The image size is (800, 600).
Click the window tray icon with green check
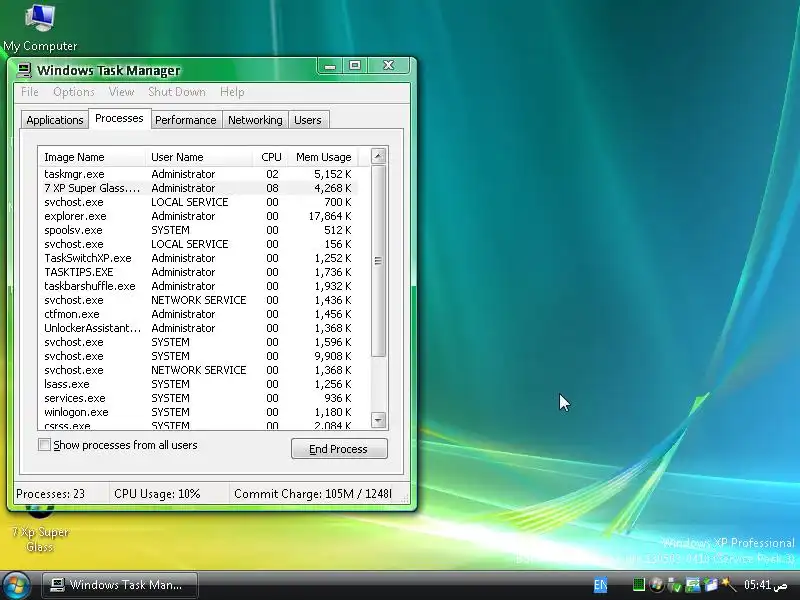pos(711,585)
